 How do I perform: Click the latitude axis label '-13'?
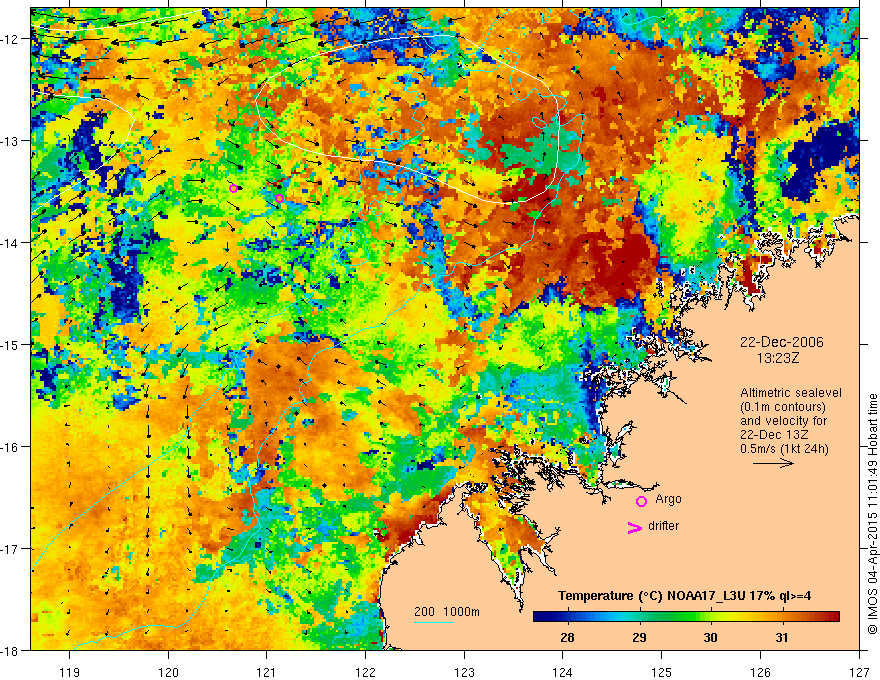tap(10, 141)
